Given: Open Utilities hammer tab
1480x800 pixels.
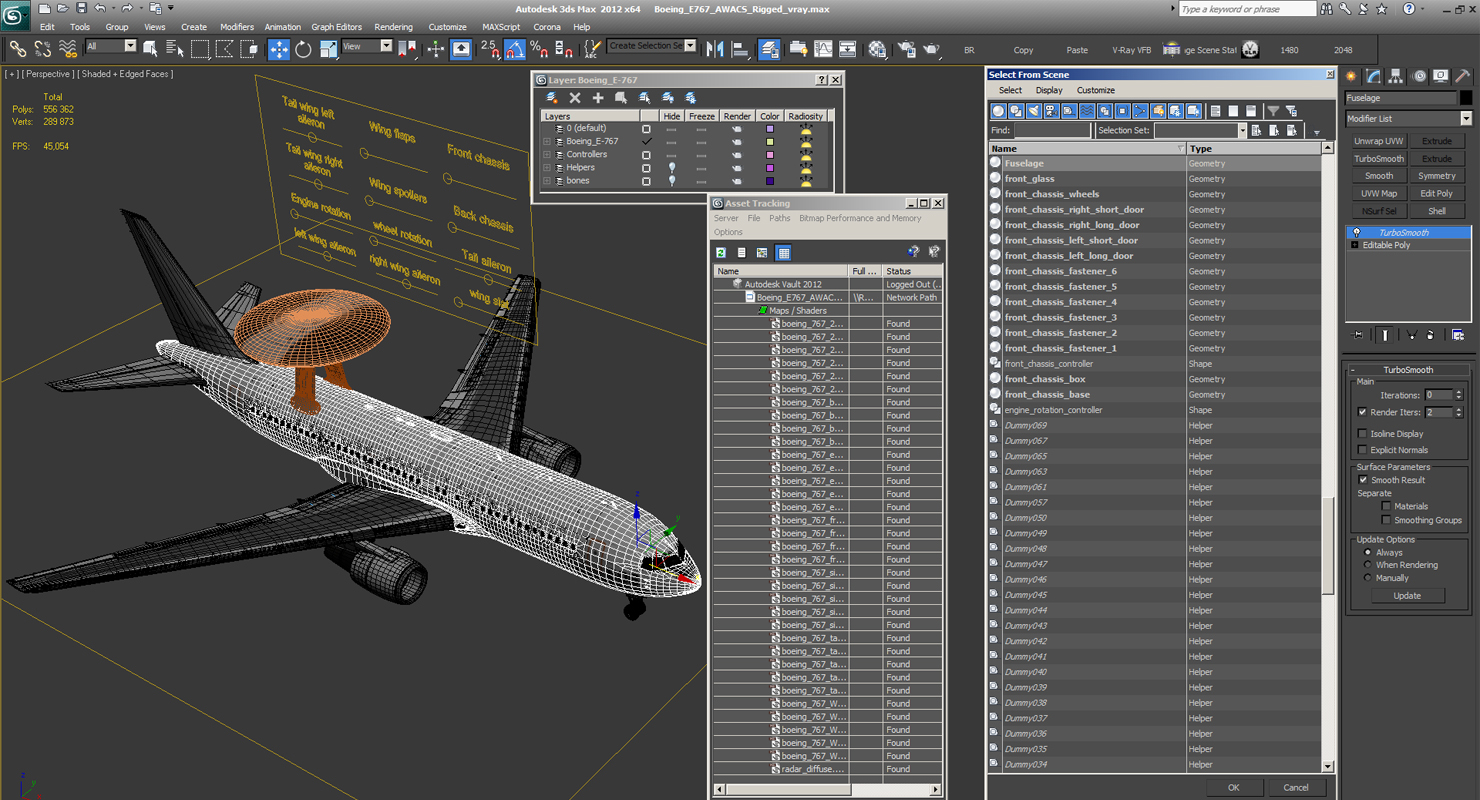Looking at the screenshot, I should (1463, 76).
